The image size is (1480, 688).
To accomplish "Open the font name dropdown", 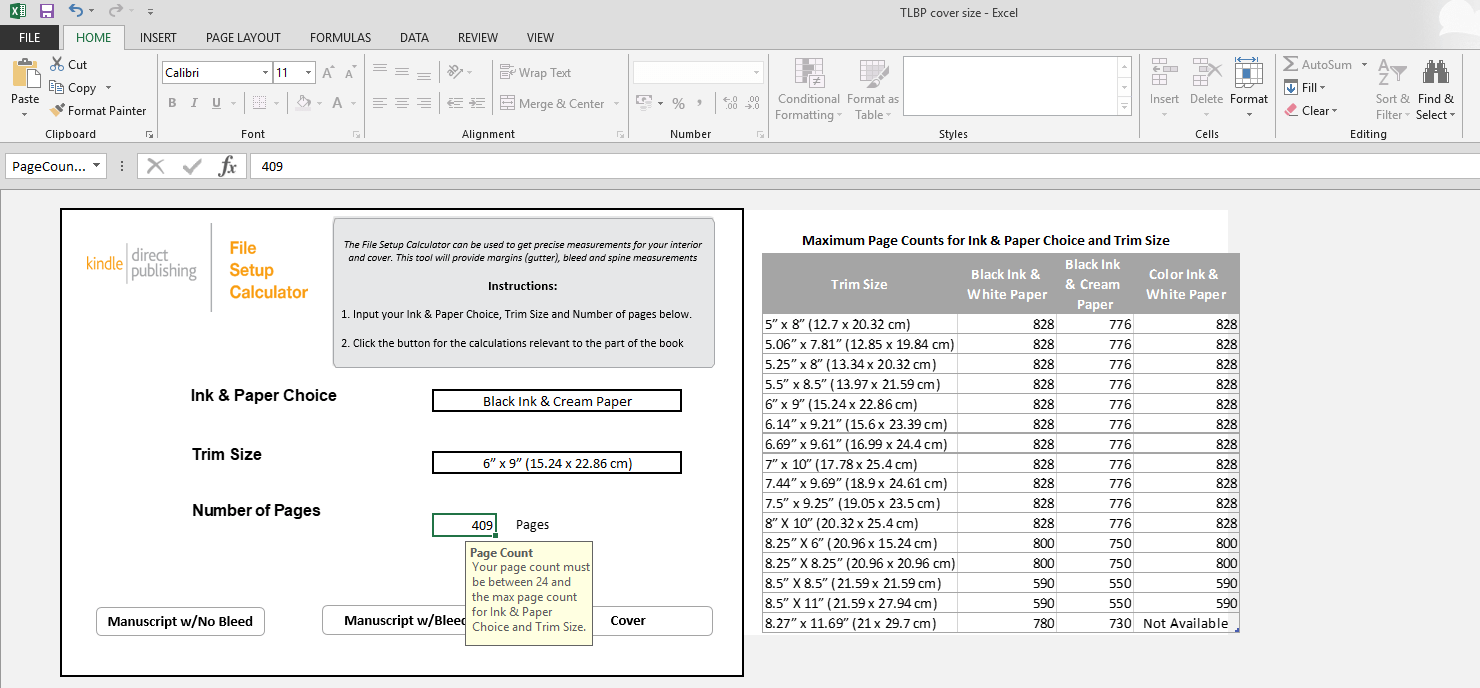I will (265, 73).
